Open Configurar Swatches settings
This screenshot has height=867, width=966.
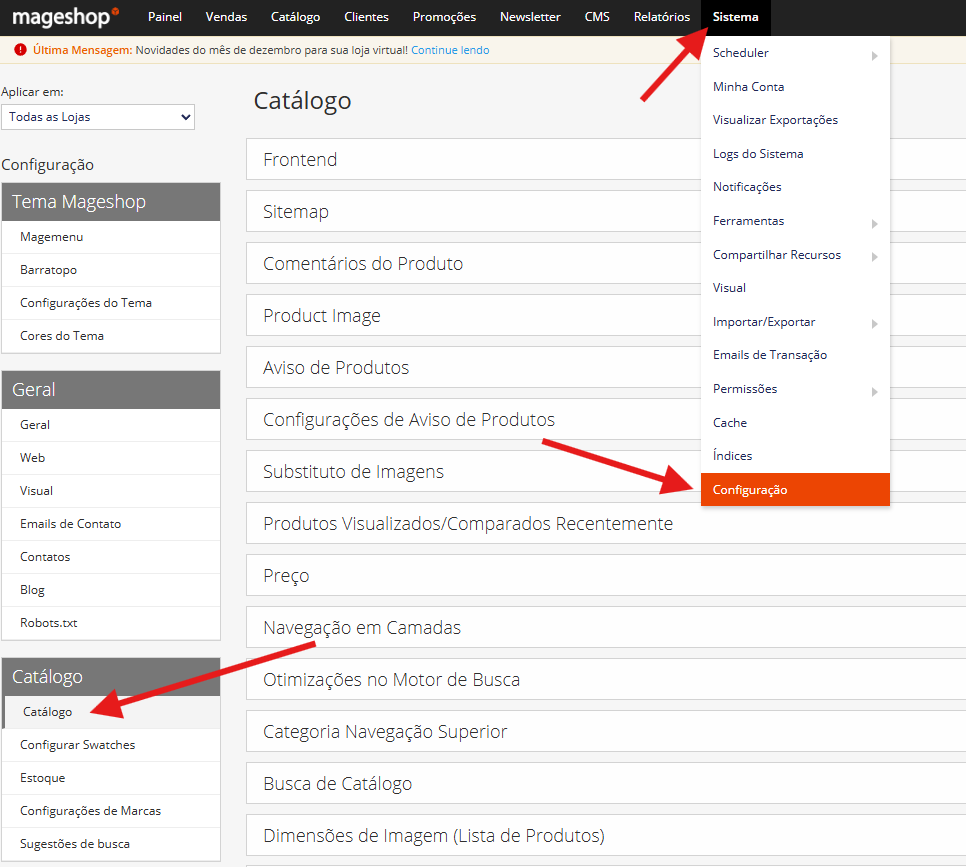77,745
